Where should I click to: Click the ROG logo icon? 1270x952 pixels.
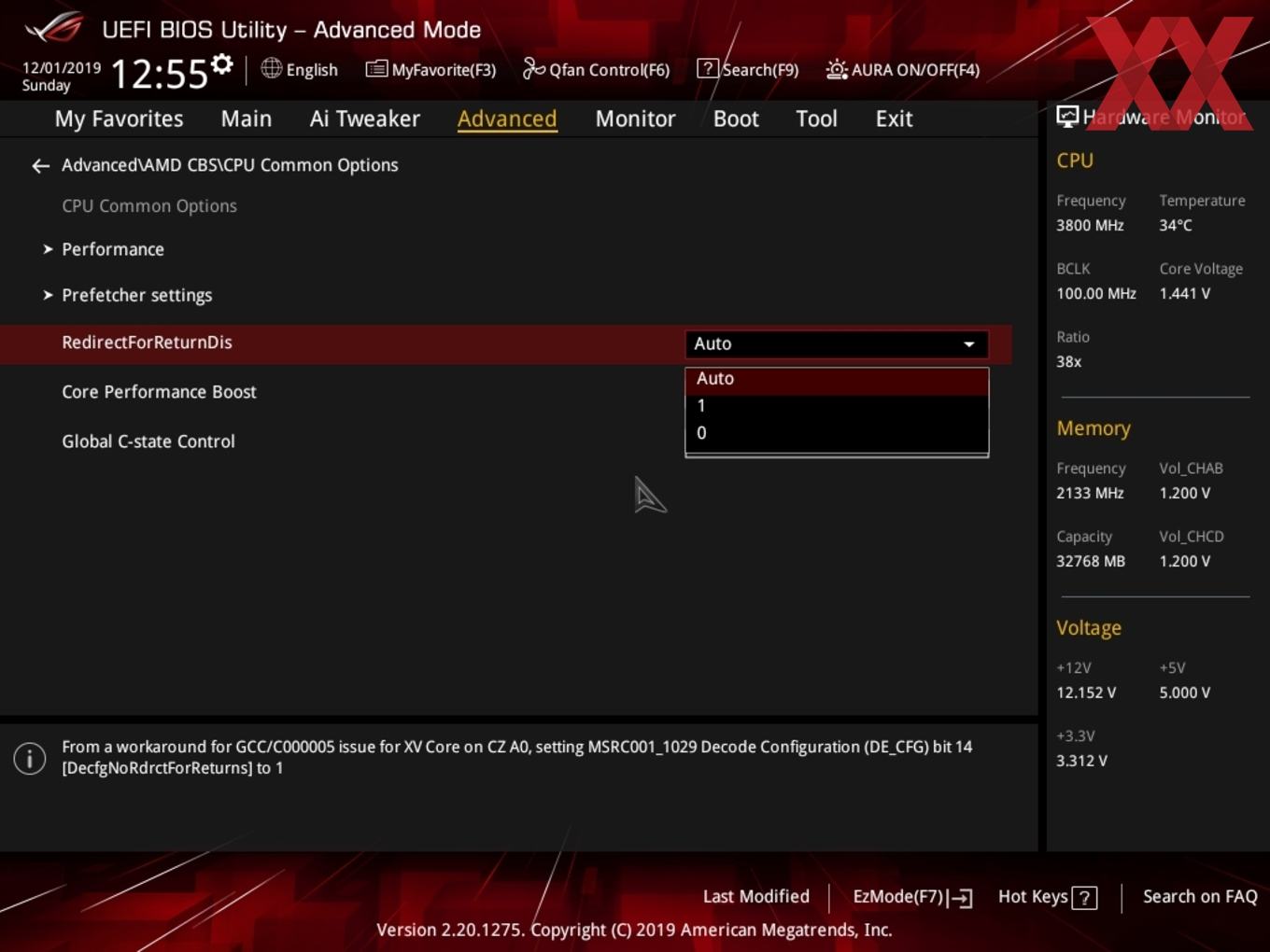pyautogui.click(x=53, y=28)
